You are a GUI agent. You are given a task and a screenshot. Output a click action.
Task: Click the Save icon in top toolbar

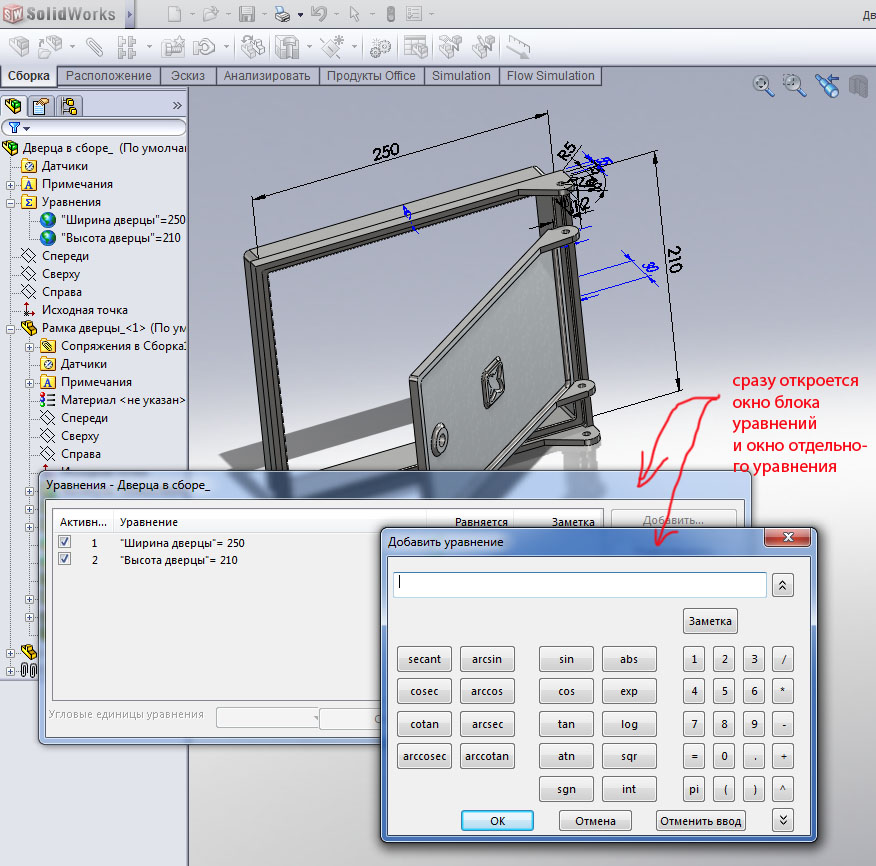pyautogui.click(x=247, y=14)
